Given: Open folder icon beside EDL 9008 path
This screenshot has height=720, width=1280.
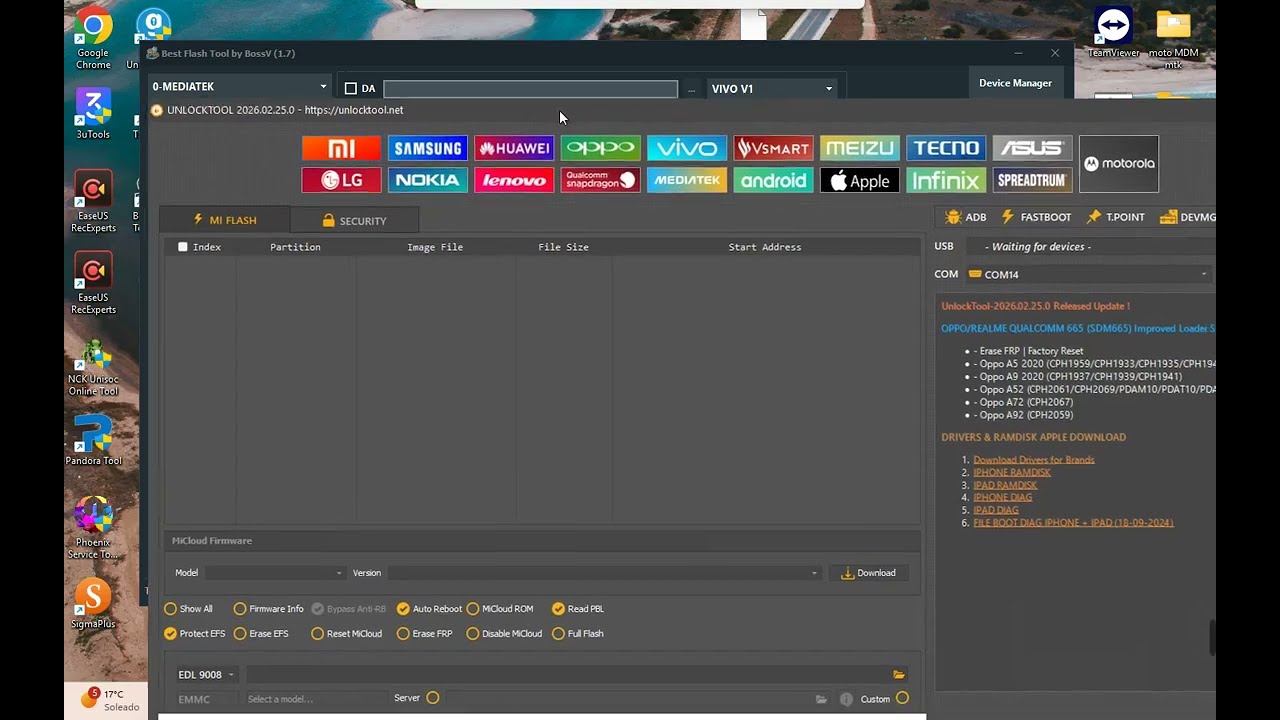Looking at the screenshot, I should click(x=899, y=675).
